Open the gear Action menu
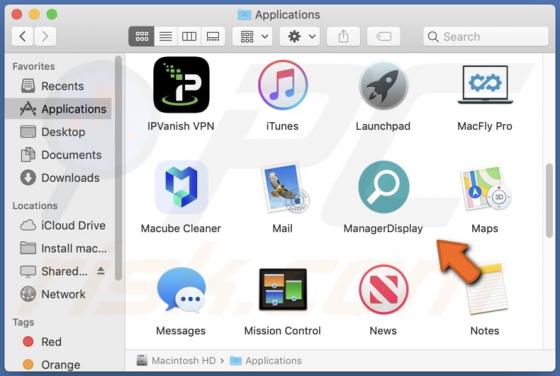 tap(300, 36)
